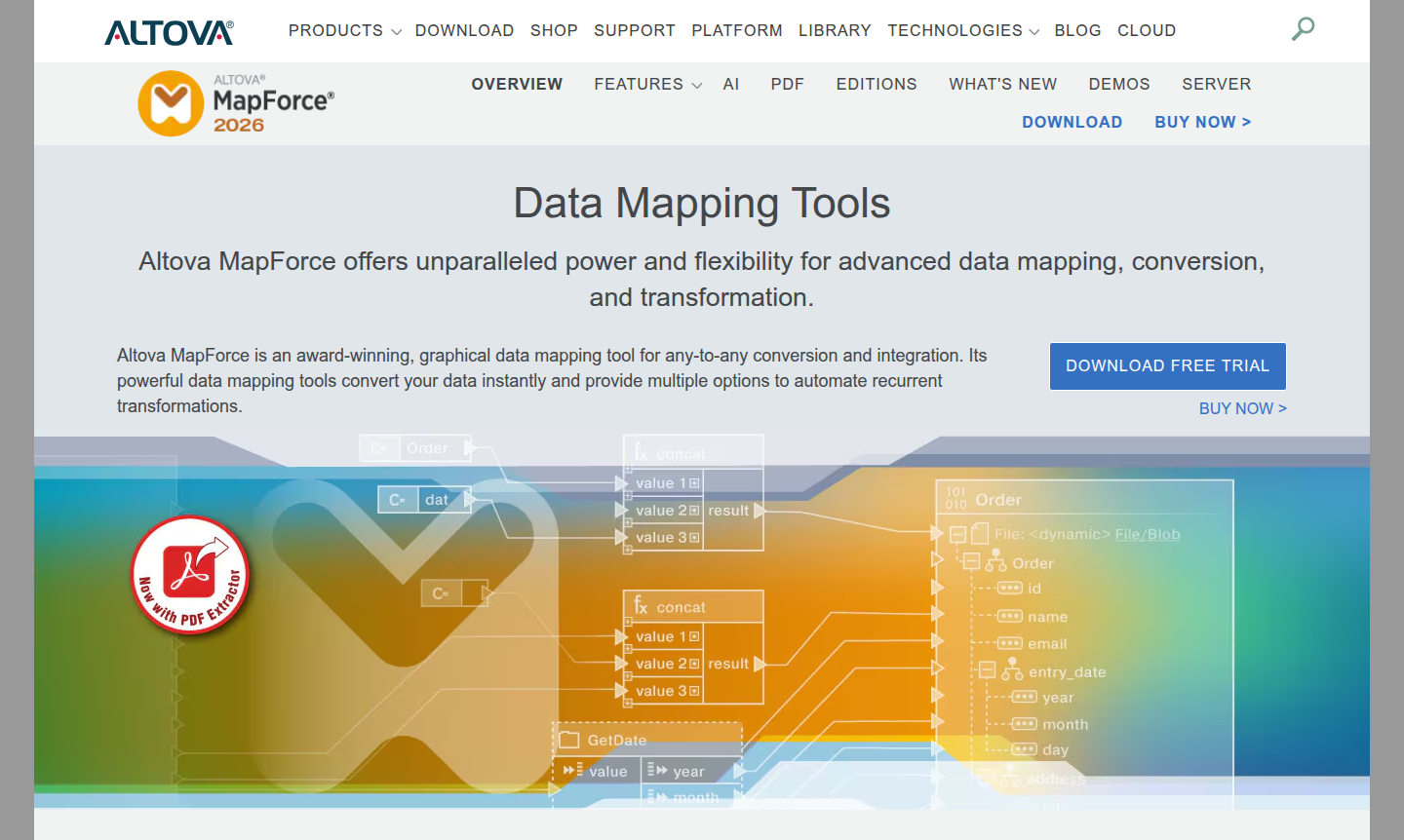Open the FEATURES dropdown
Viewport: 1404px width, 840px height.
click(x=639, y=84)
